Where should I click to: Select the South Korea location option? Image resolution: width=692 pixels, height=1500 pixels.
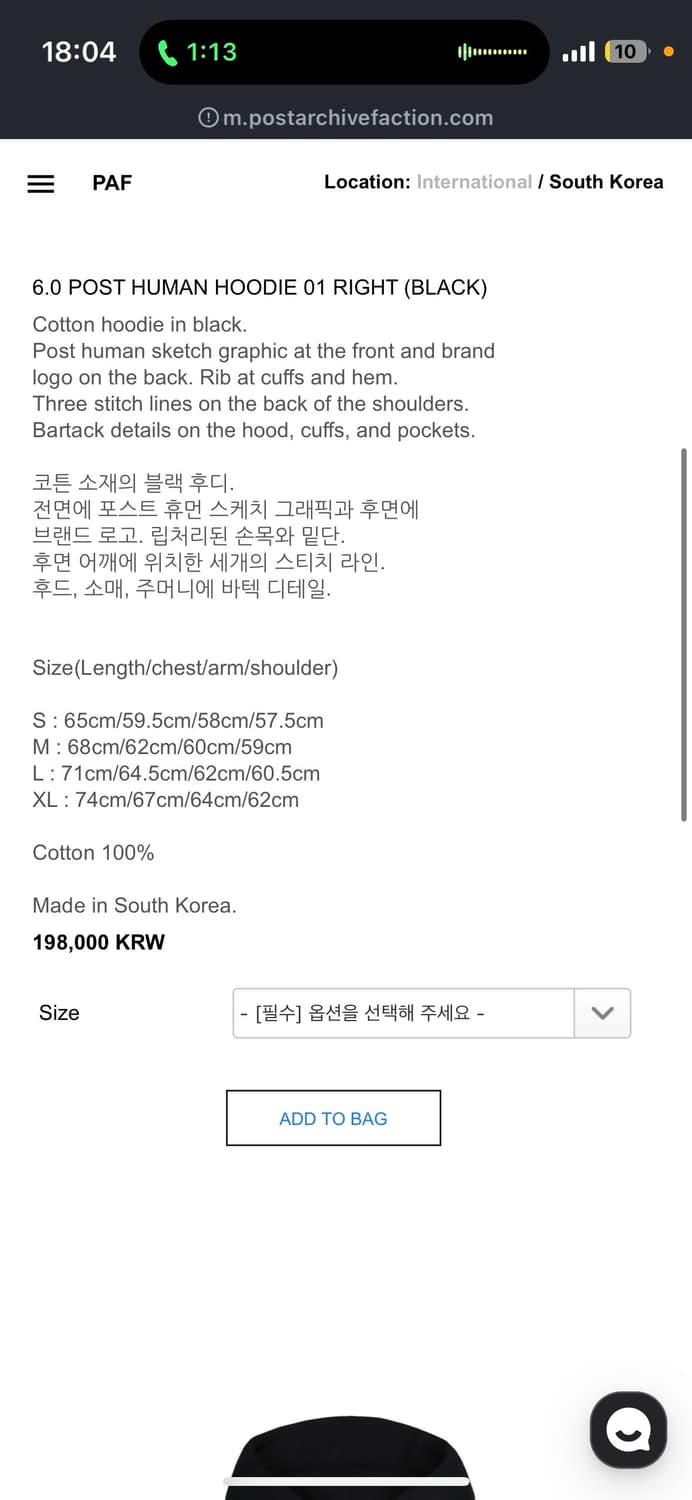(606, 181)
